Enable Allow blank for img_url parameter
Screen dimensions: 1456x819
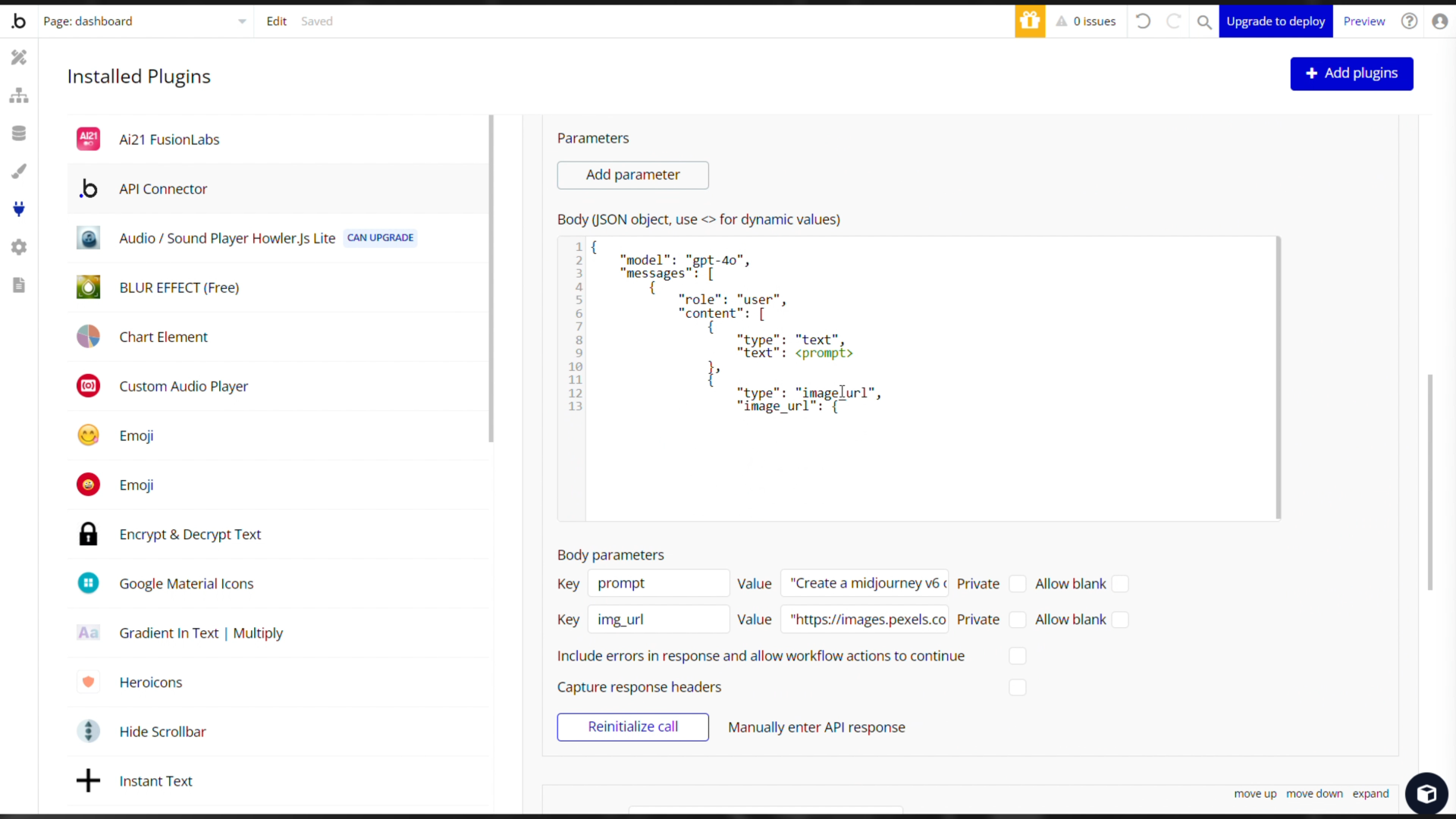point(1120,620)
